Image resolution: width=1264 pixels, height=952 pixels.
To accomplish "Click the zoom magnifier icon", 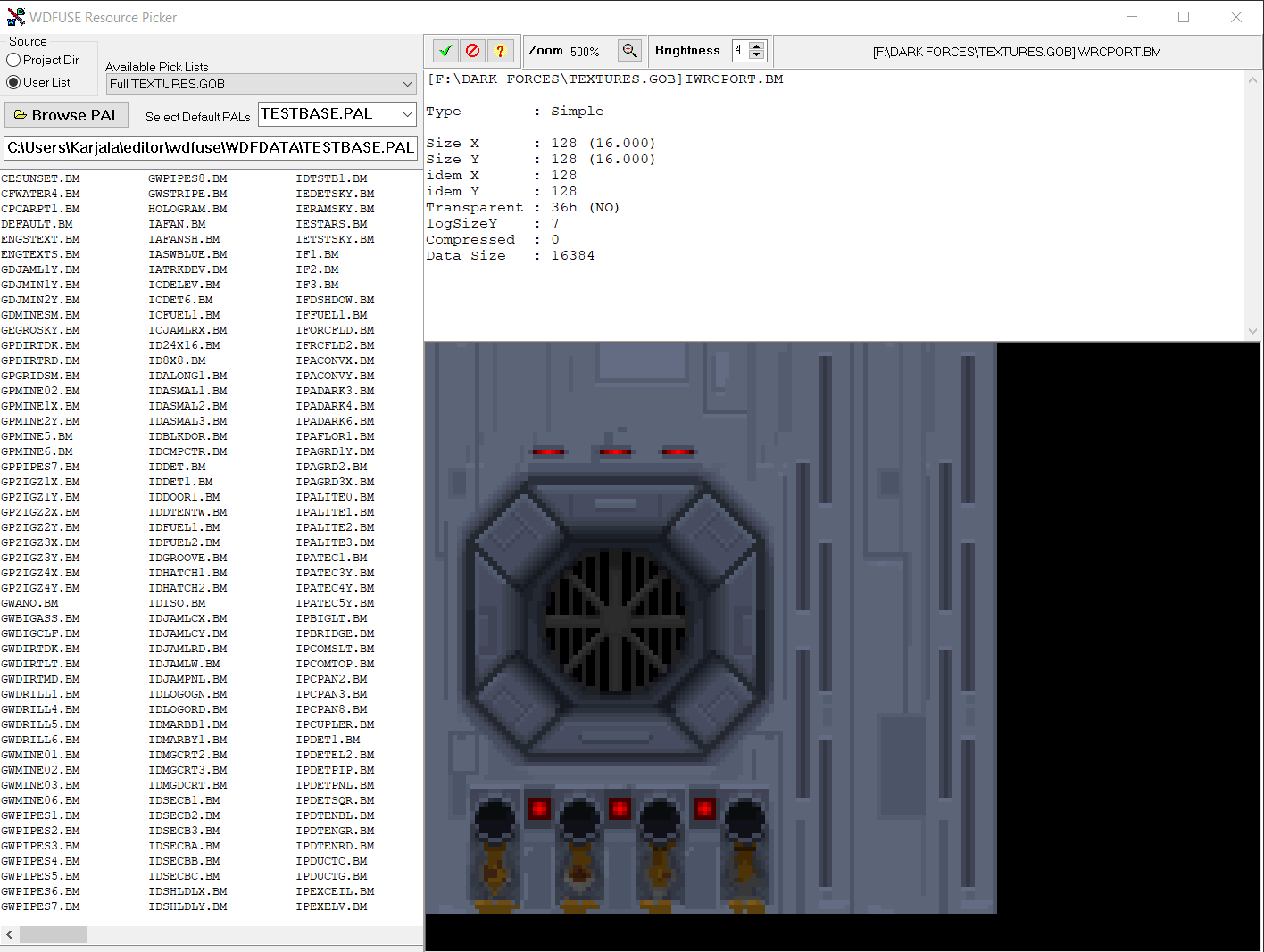I will (x=629, y=51).
